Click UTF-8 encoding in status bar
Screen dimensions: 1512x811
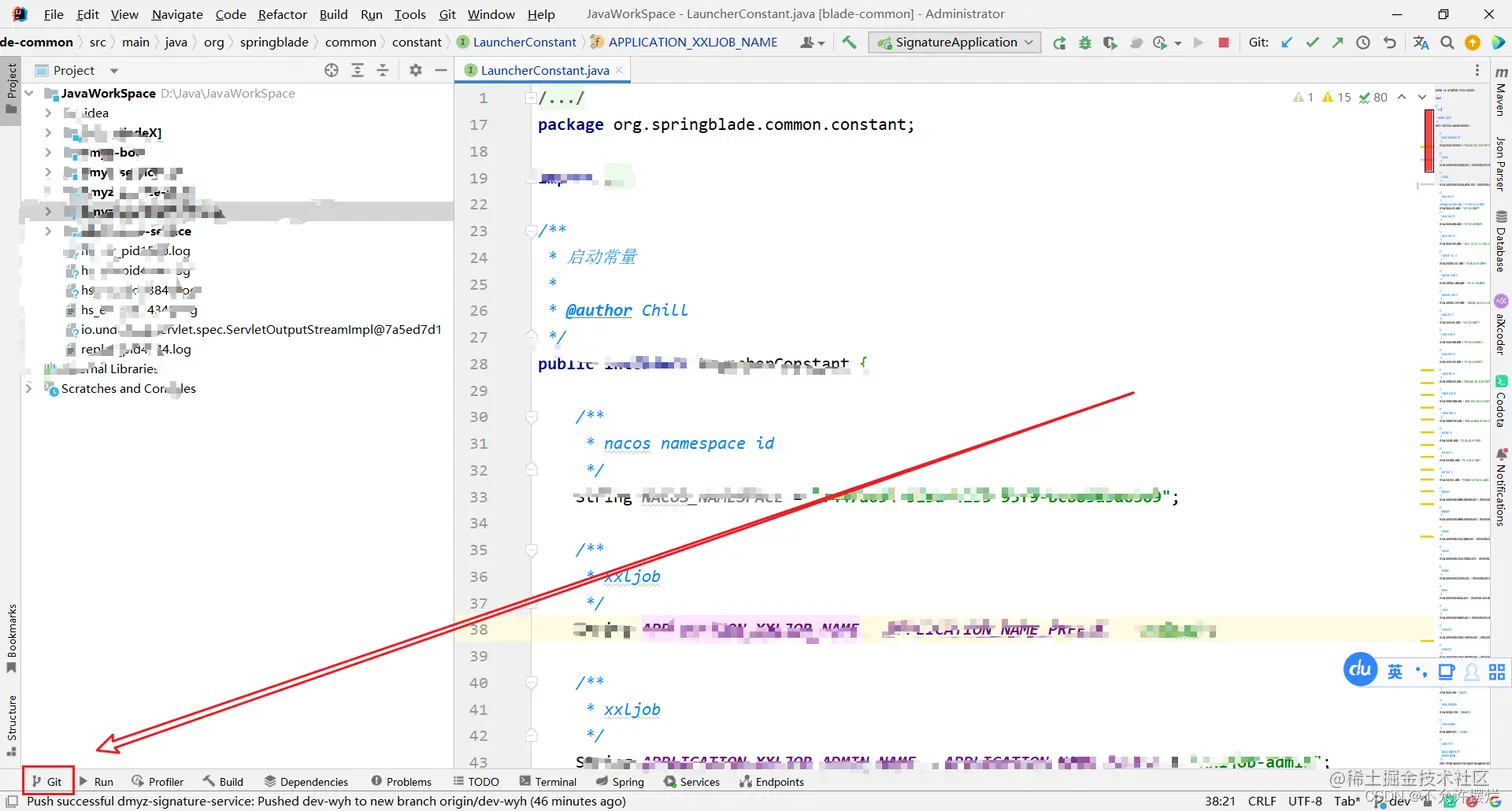(1305, 801)
